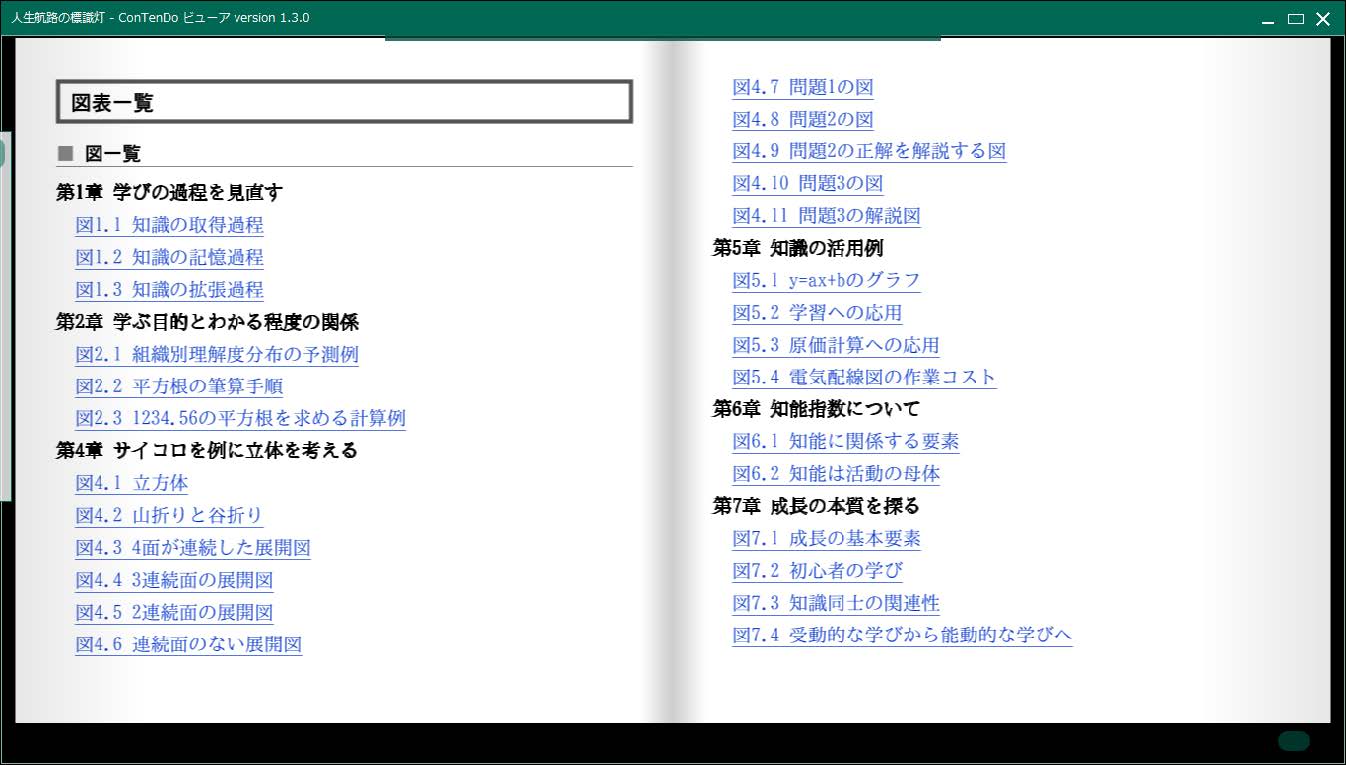Maximize the ConTenDo viewer window

click(1296, 19)
